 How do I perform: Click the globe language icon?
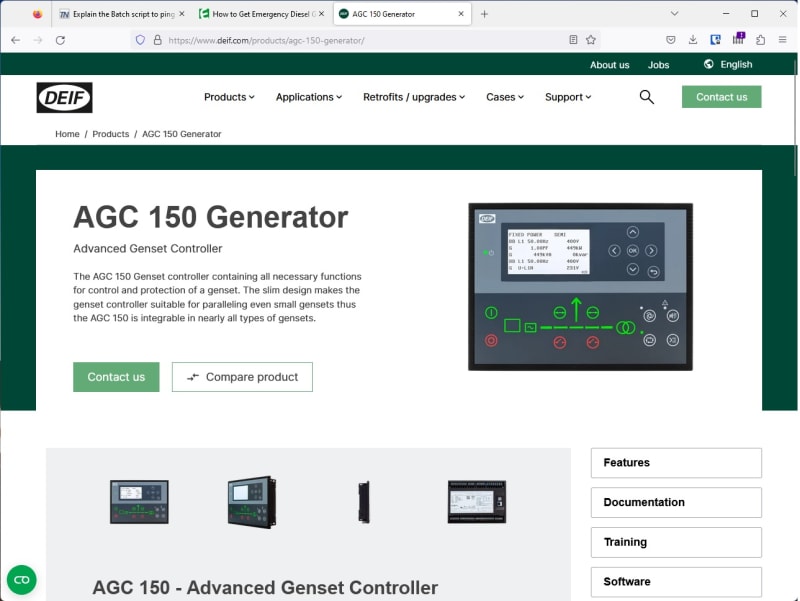(x=708, y=64)
